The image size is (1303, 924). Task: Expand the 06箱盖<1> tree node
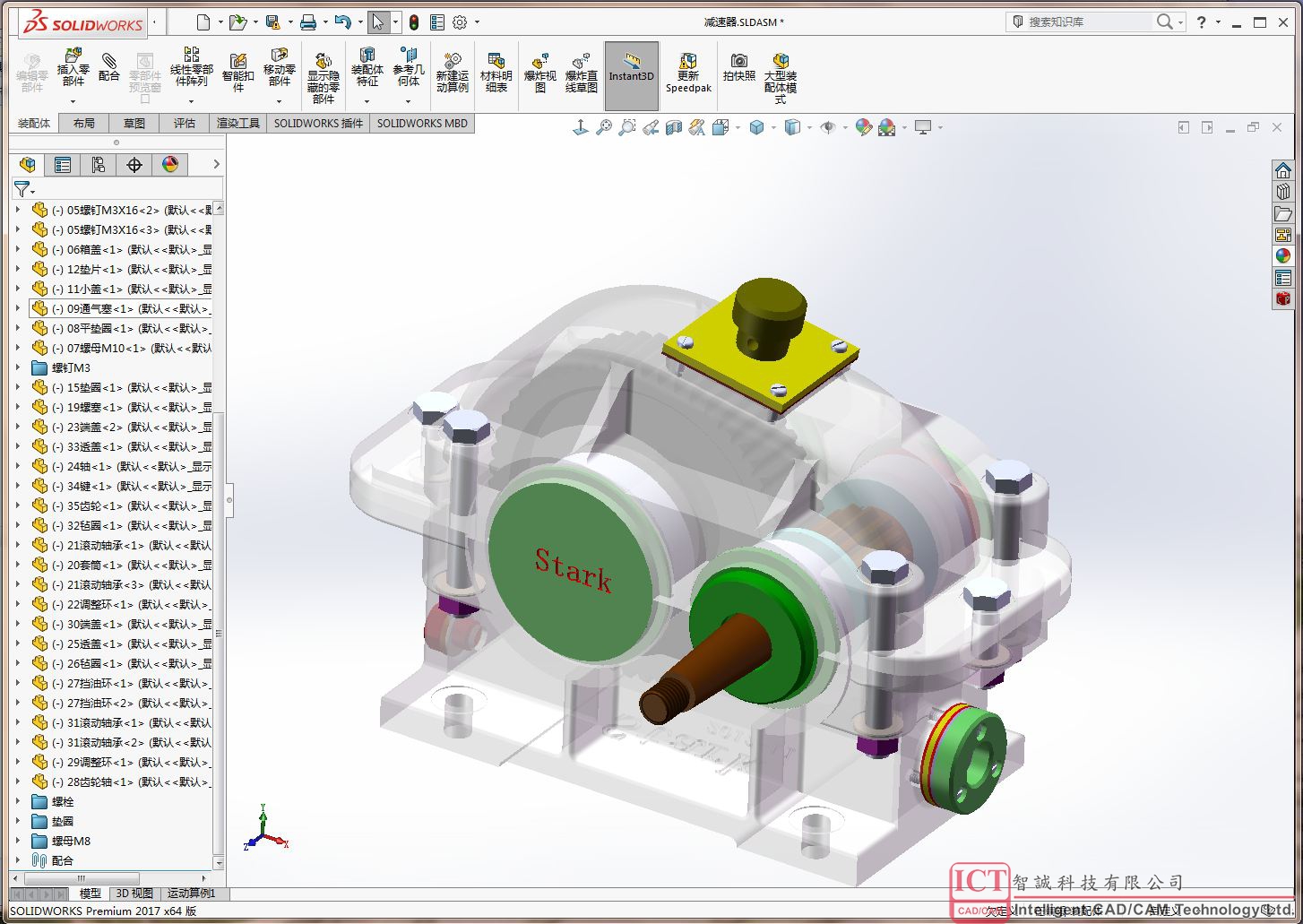coord(18,249)
